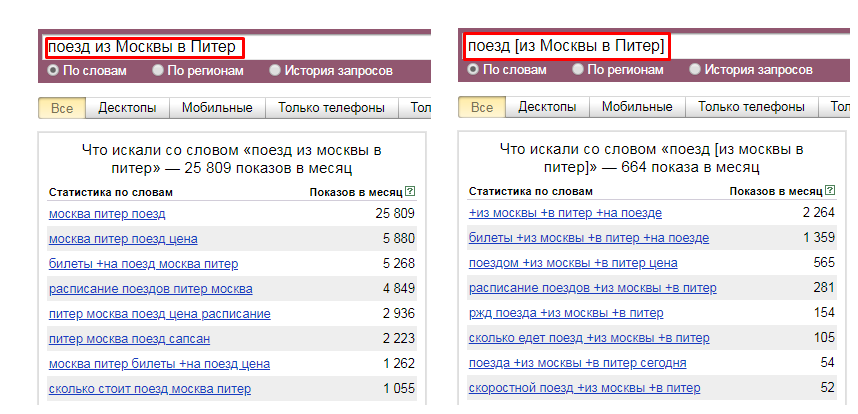Open link 'сколько стоит поезд москва питер'
This screenshot has height=414, width=858.
click(150, 389)
